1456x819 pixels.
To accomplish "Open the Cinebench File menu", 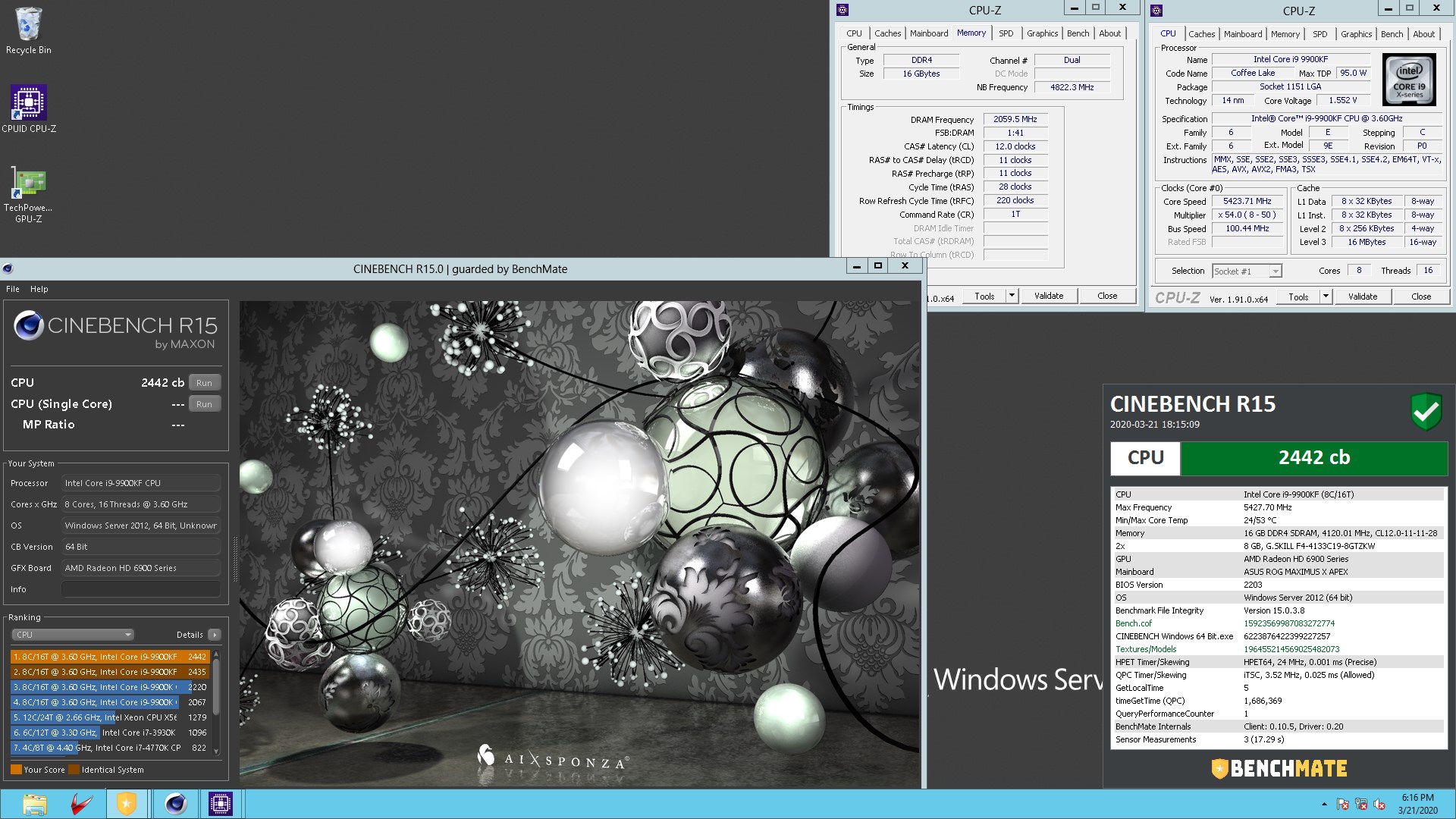I will (13, 289).
